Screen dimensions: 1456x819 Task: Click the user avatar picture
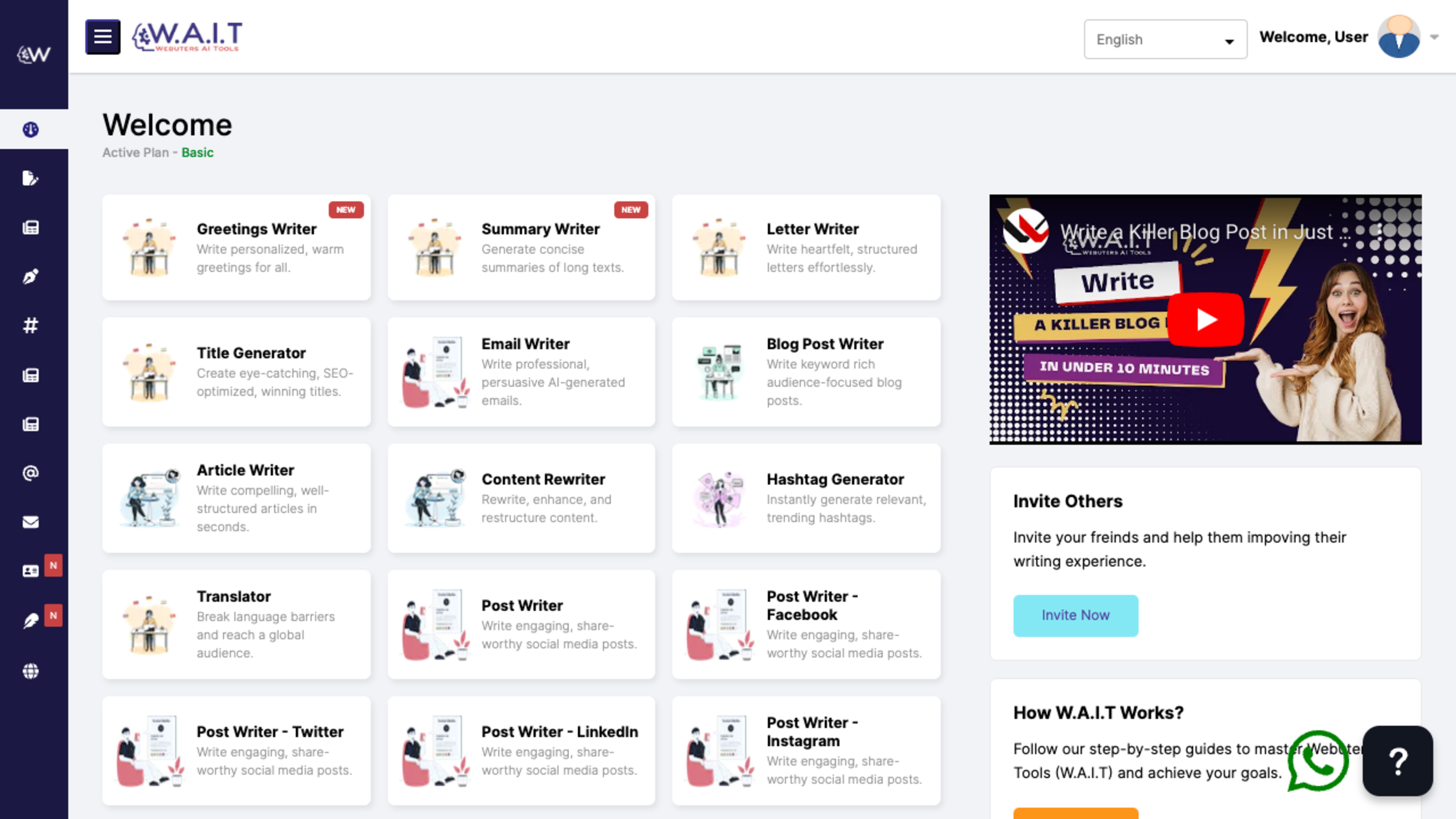pyautogui.click(x=1399, y=37)
